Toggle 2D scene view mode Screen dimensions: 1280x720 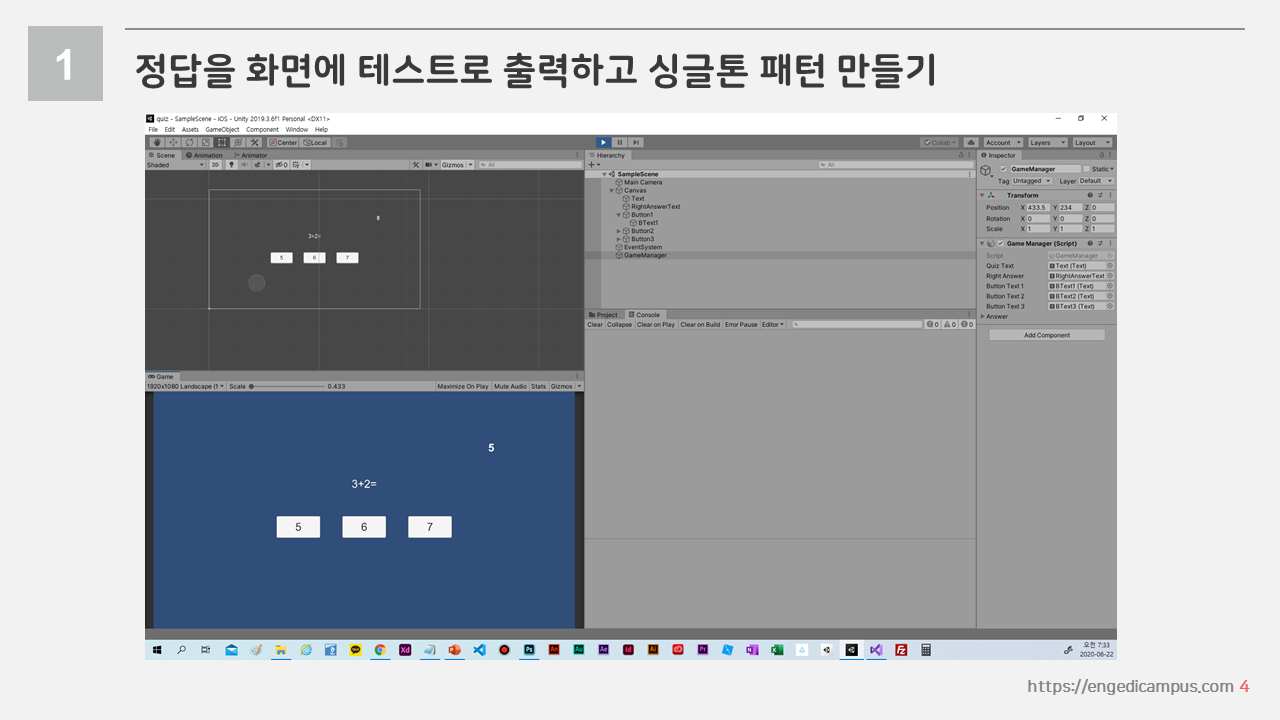pos(215,165)
